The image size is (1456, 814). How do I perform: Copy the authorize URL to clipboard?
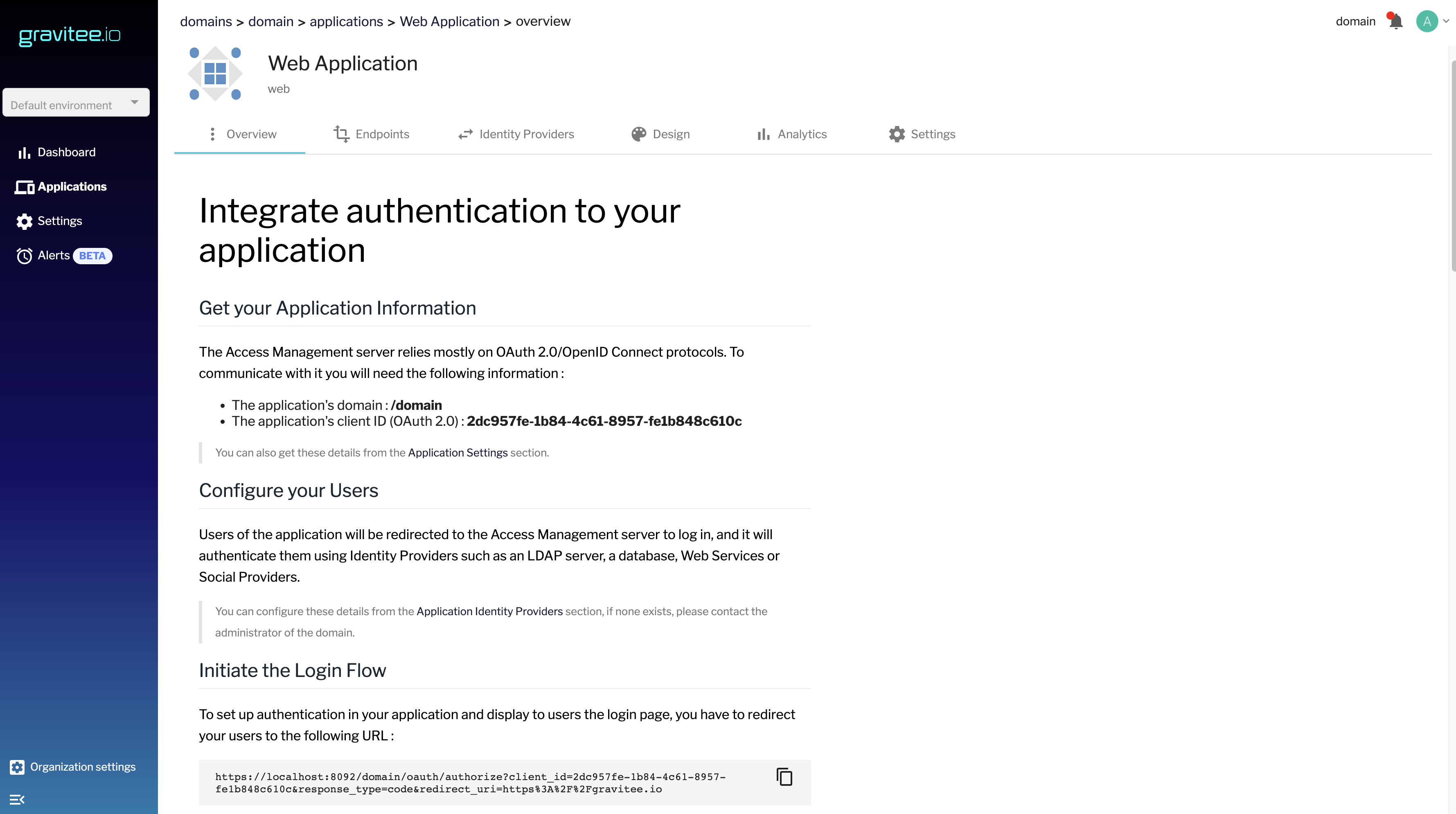(x=784, y=777)
